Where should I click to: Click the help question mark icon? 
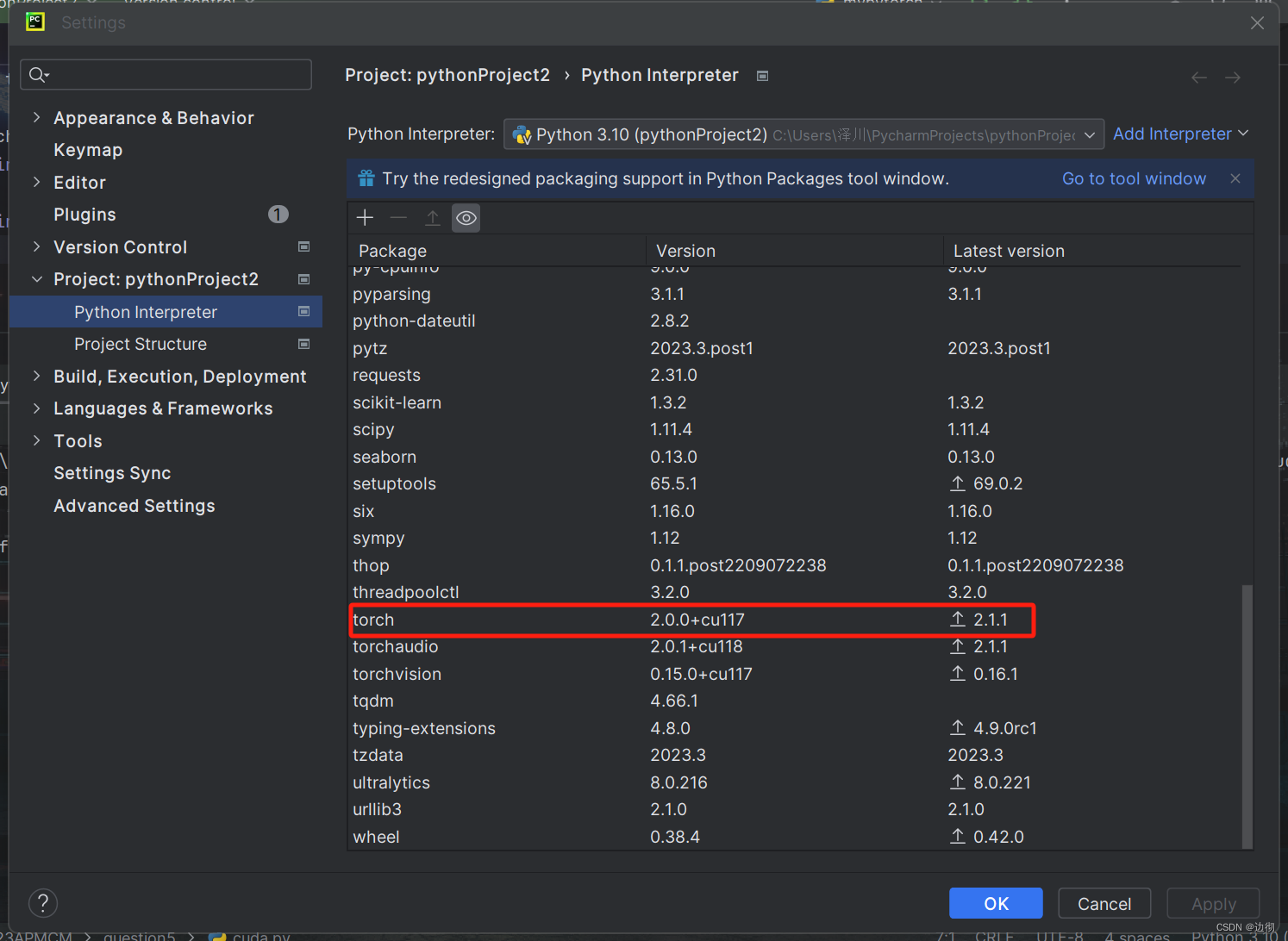43,903
